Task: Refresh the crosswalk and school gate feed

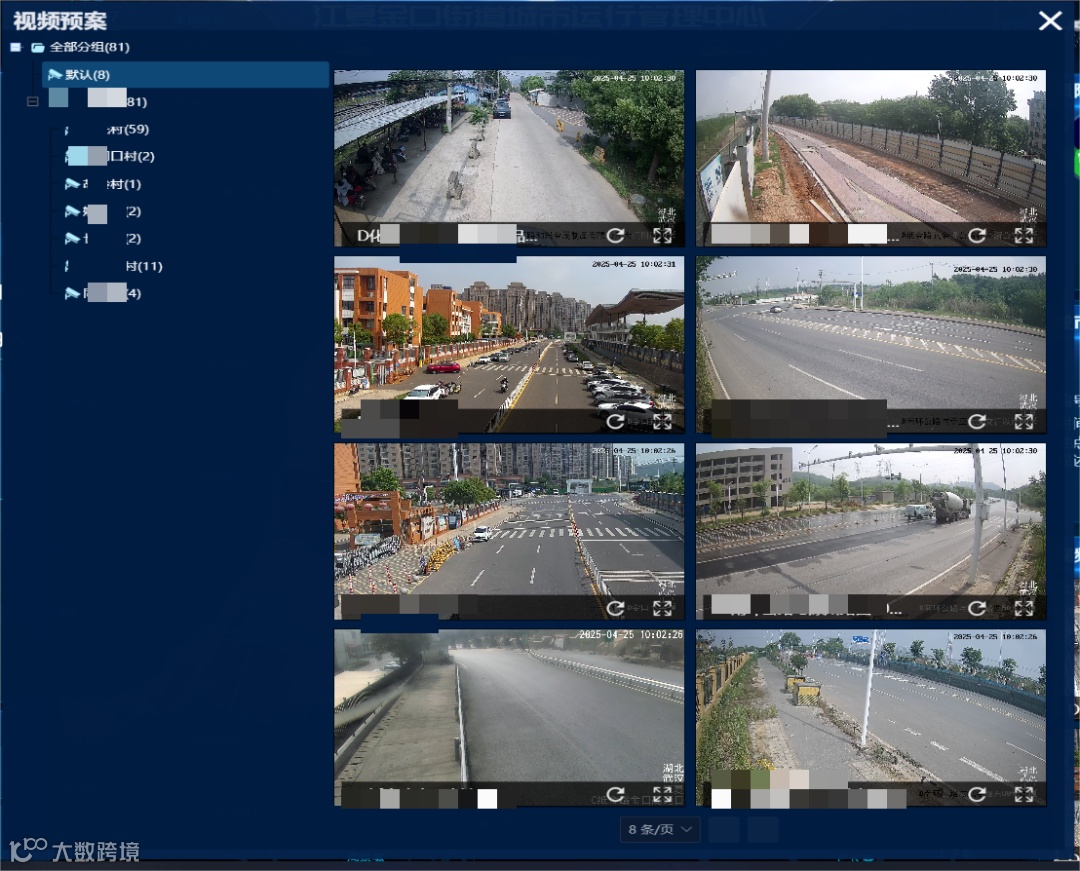Action: [x=615, y=608]
